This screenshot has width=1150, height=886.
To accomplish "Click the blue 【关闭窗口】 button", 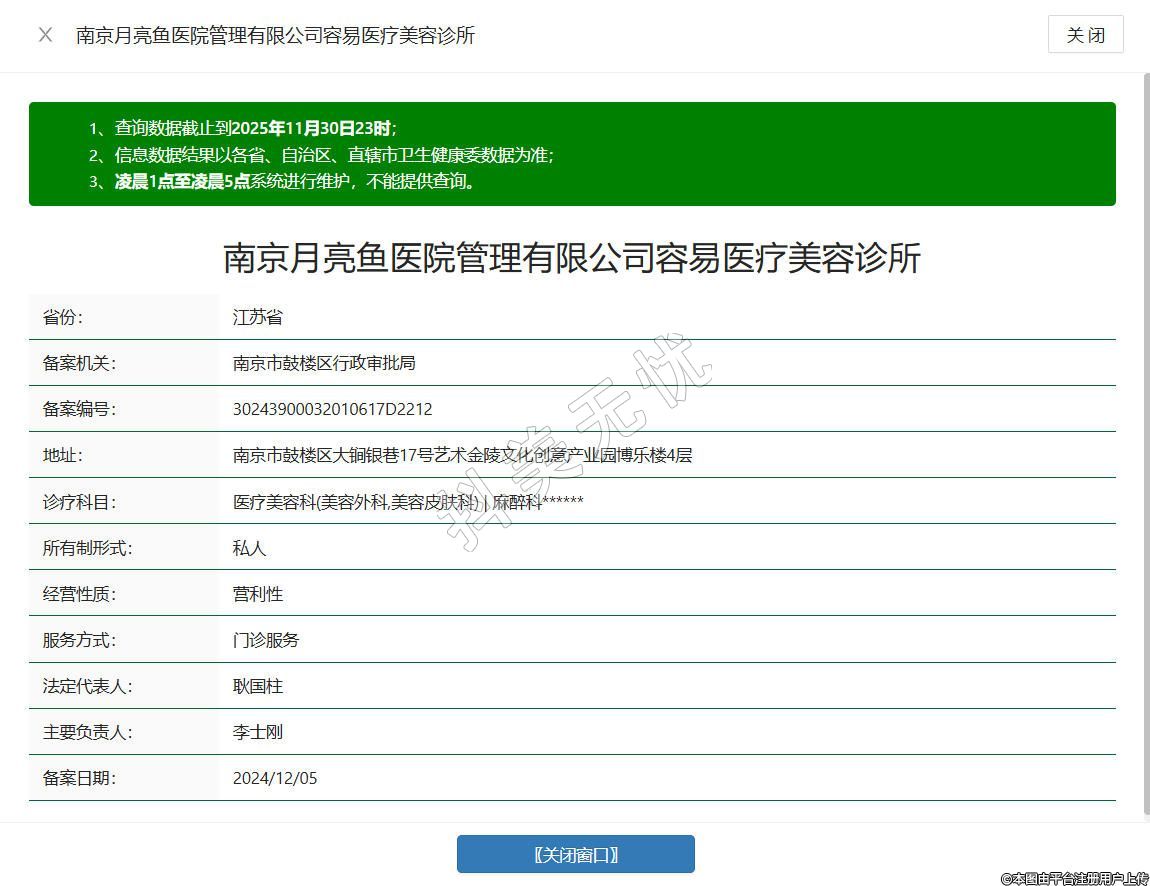I will pos(575,854).
